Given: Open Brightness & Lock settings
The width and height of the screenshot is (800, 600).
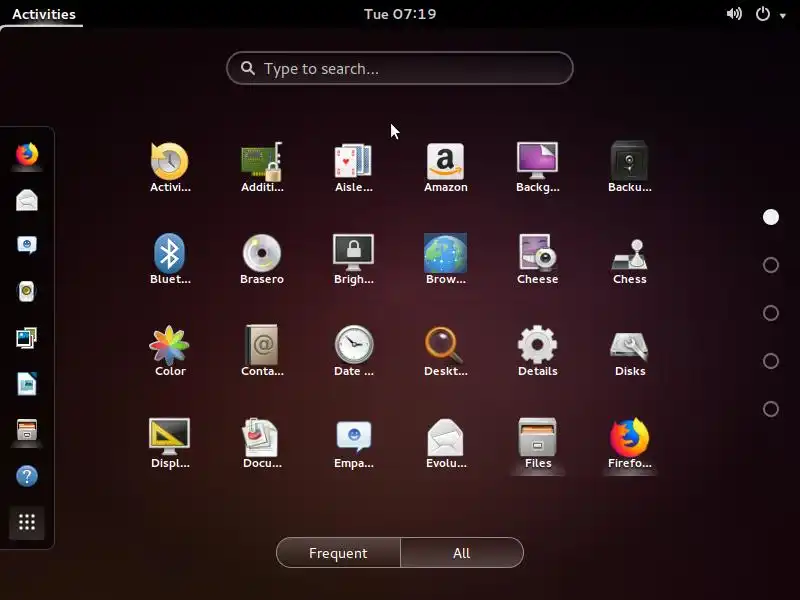Looking at the screenshot, I should click(x=354, y=259).
